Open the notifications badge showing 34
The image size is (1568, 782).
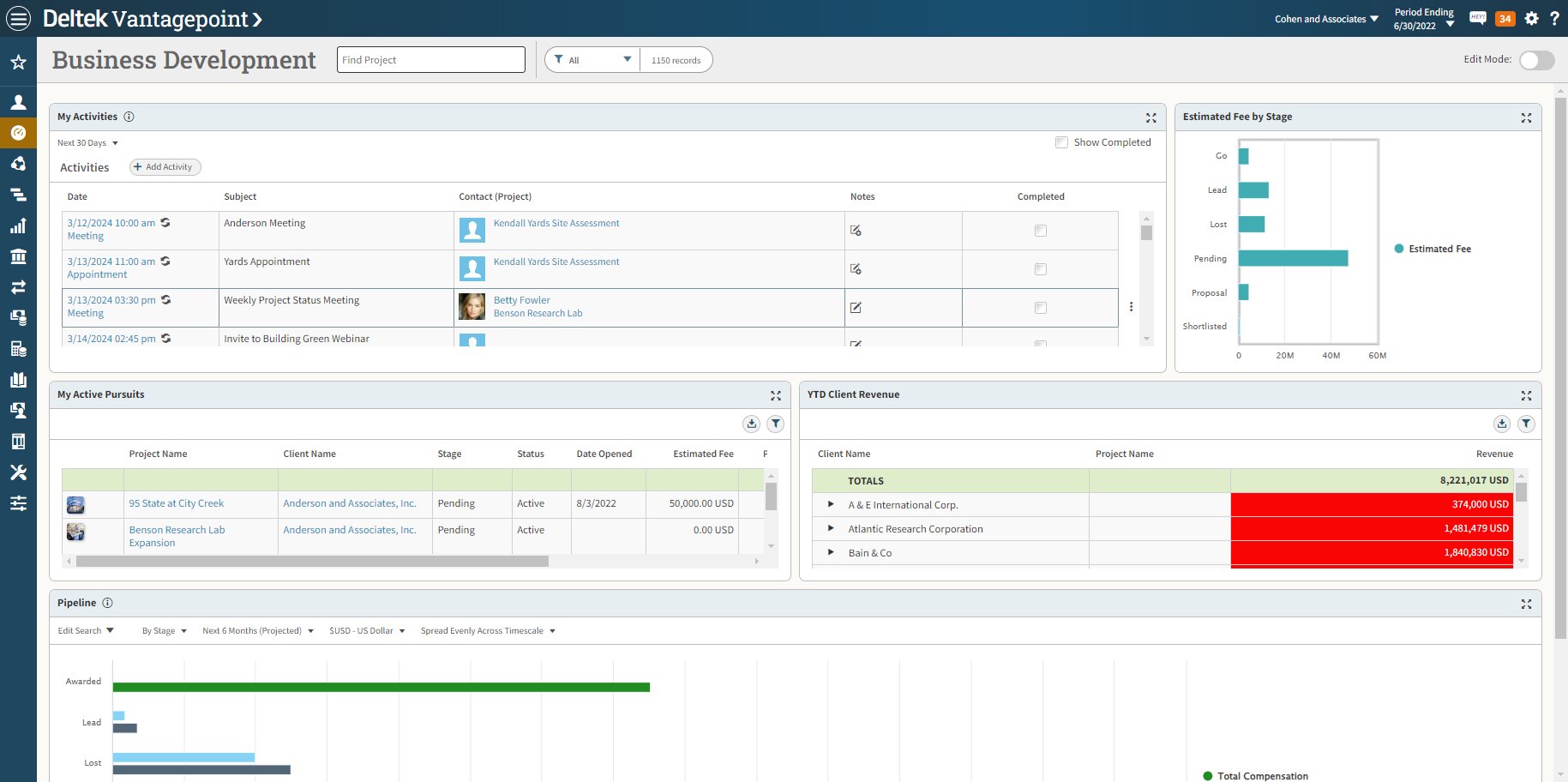tap(1505, 19)
